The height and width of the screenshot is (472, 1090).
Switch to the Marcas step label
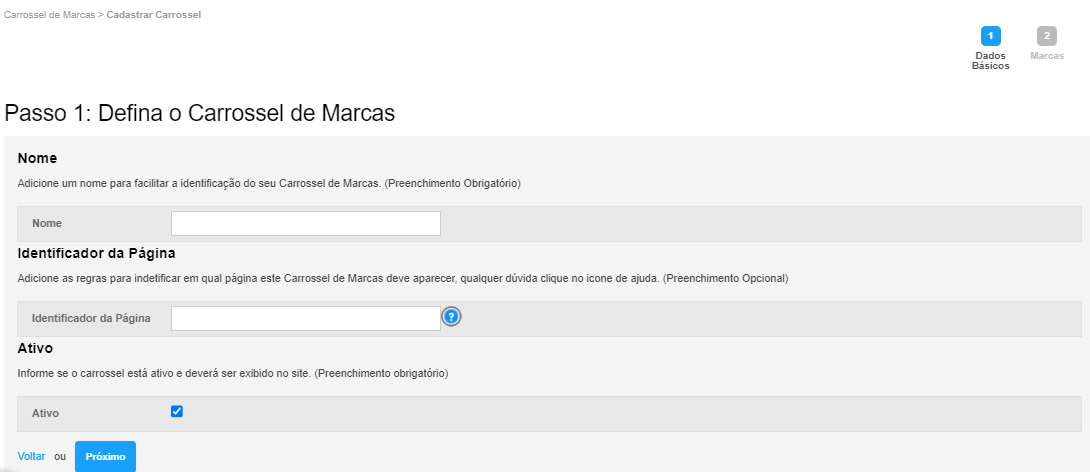(1047, 56)
